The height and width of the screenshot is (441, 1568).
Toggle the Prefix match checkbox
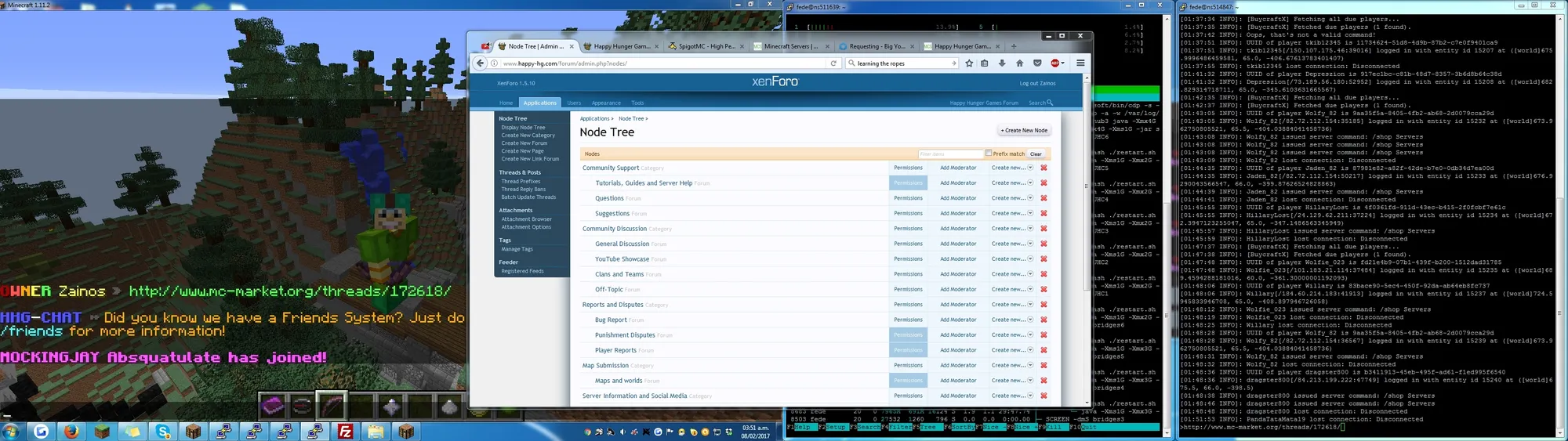coord(989,154)
